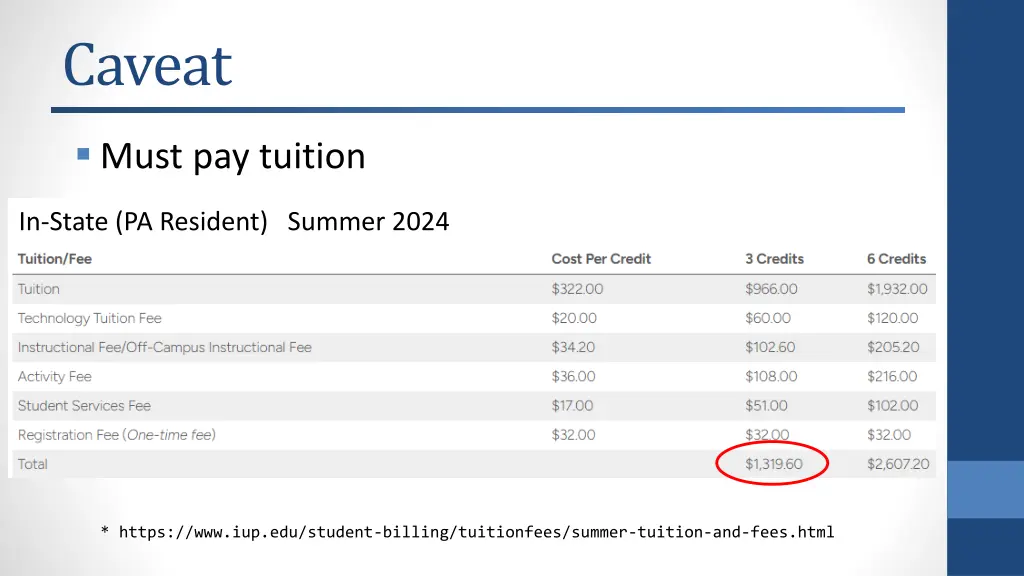
Task: Click the red-circled $1,319.60 total
Action: pyautogui.click(x=773, y=464)
